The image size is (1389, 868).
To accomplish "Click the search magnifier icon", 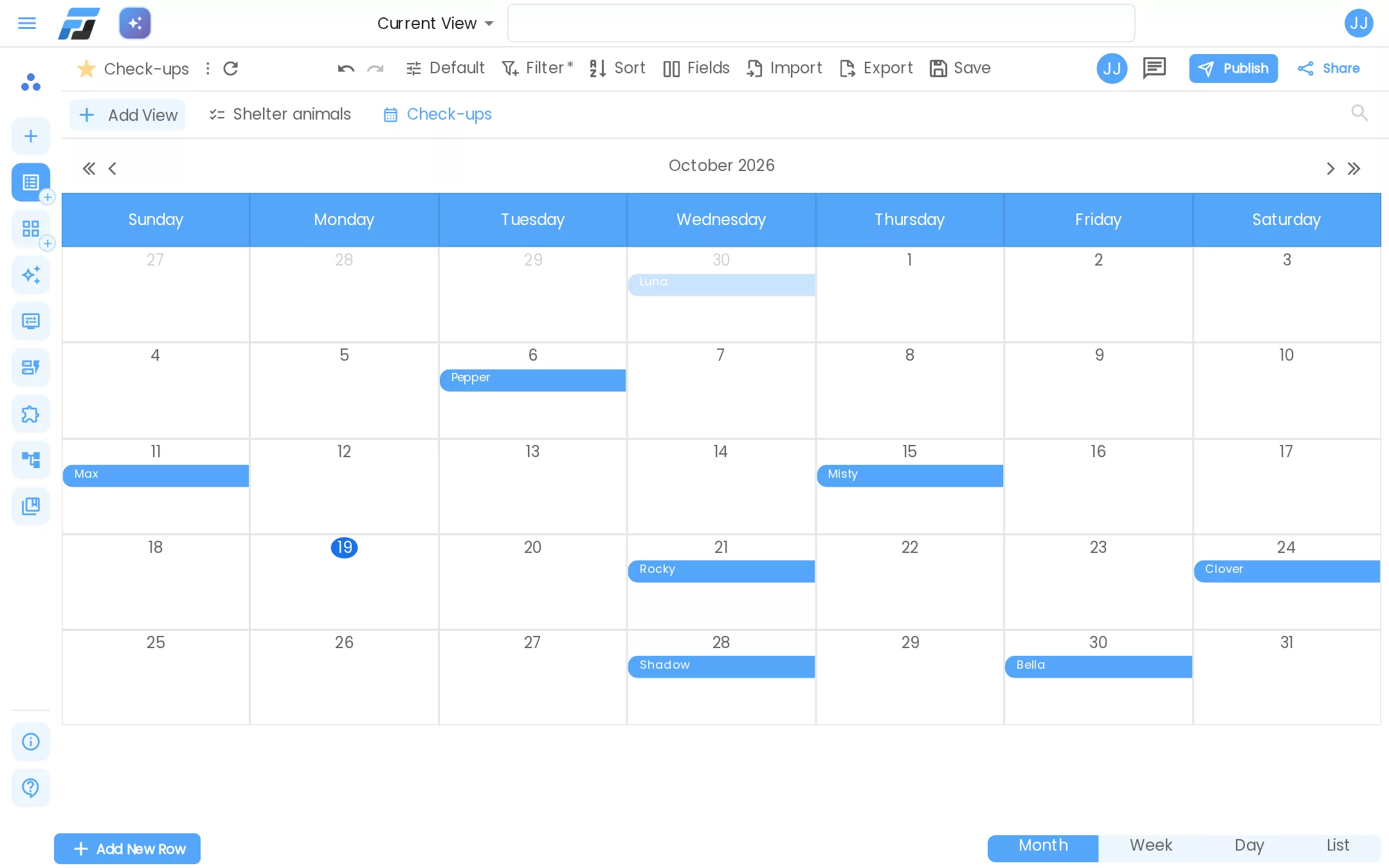I will click(x=1359, y=113).
